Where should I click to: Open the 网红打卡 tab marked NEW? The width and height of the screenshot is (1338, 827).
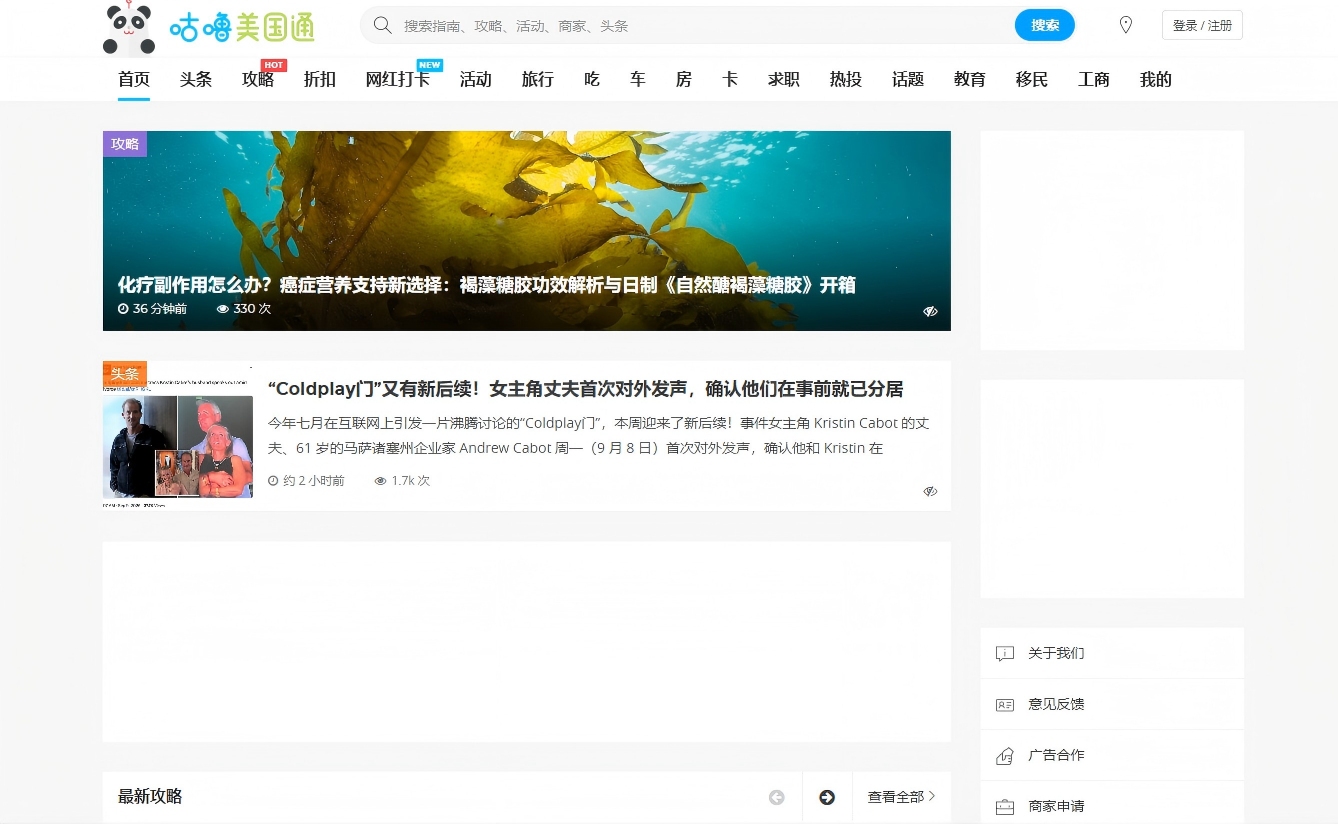(397, 80)
